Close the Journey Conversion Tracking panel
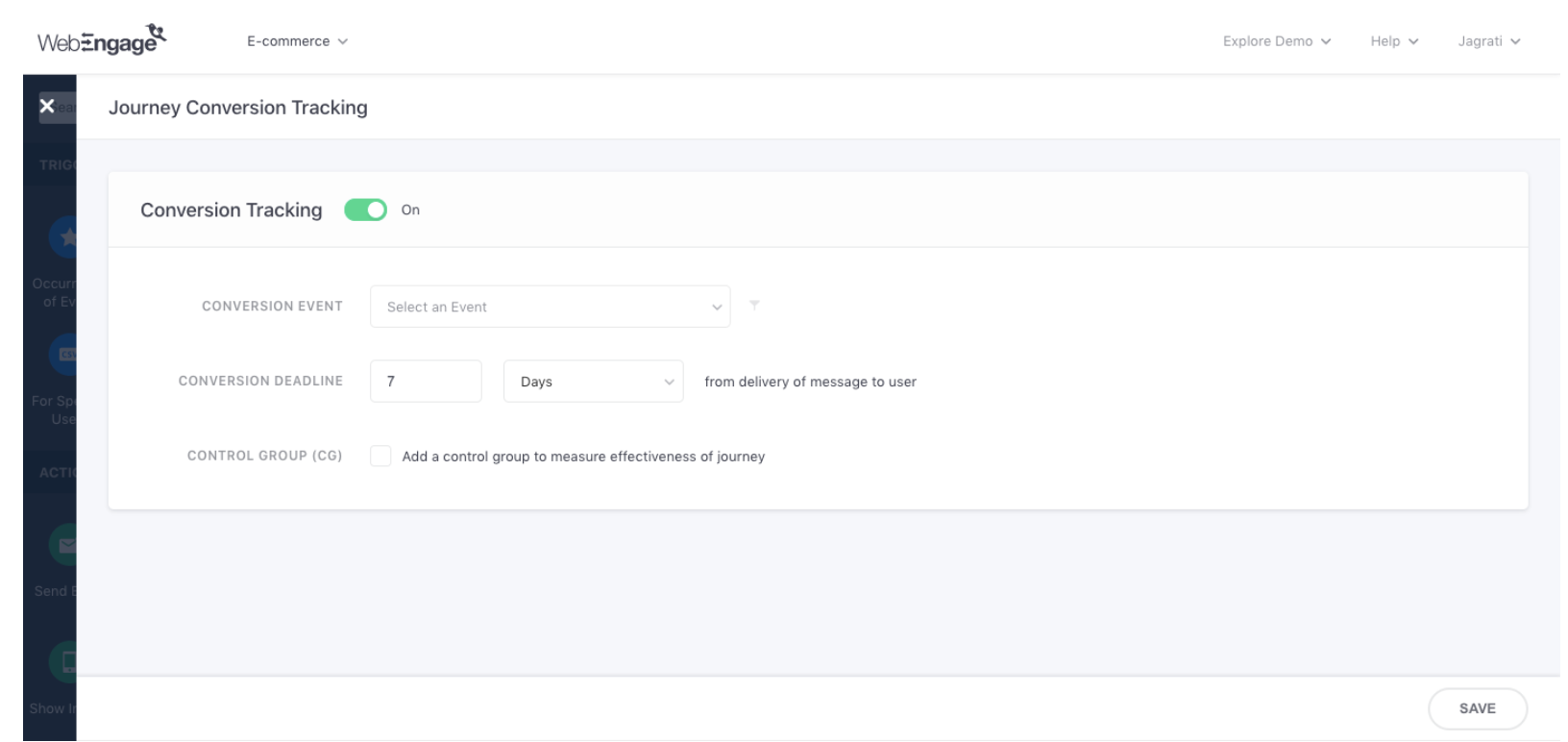The image size is (1568, 742). click(47, 106)
